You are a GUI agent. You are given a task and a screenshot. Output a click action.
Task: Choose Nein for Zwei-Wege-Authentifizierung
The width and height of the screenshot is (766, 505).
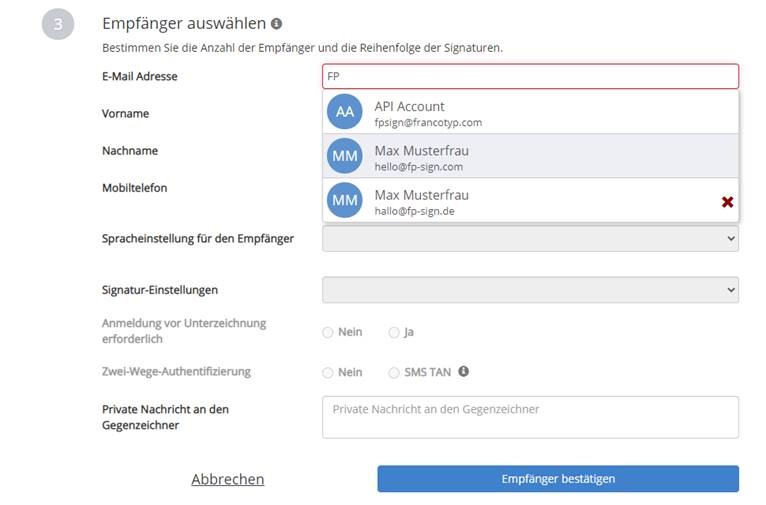[x=327, y=373]
